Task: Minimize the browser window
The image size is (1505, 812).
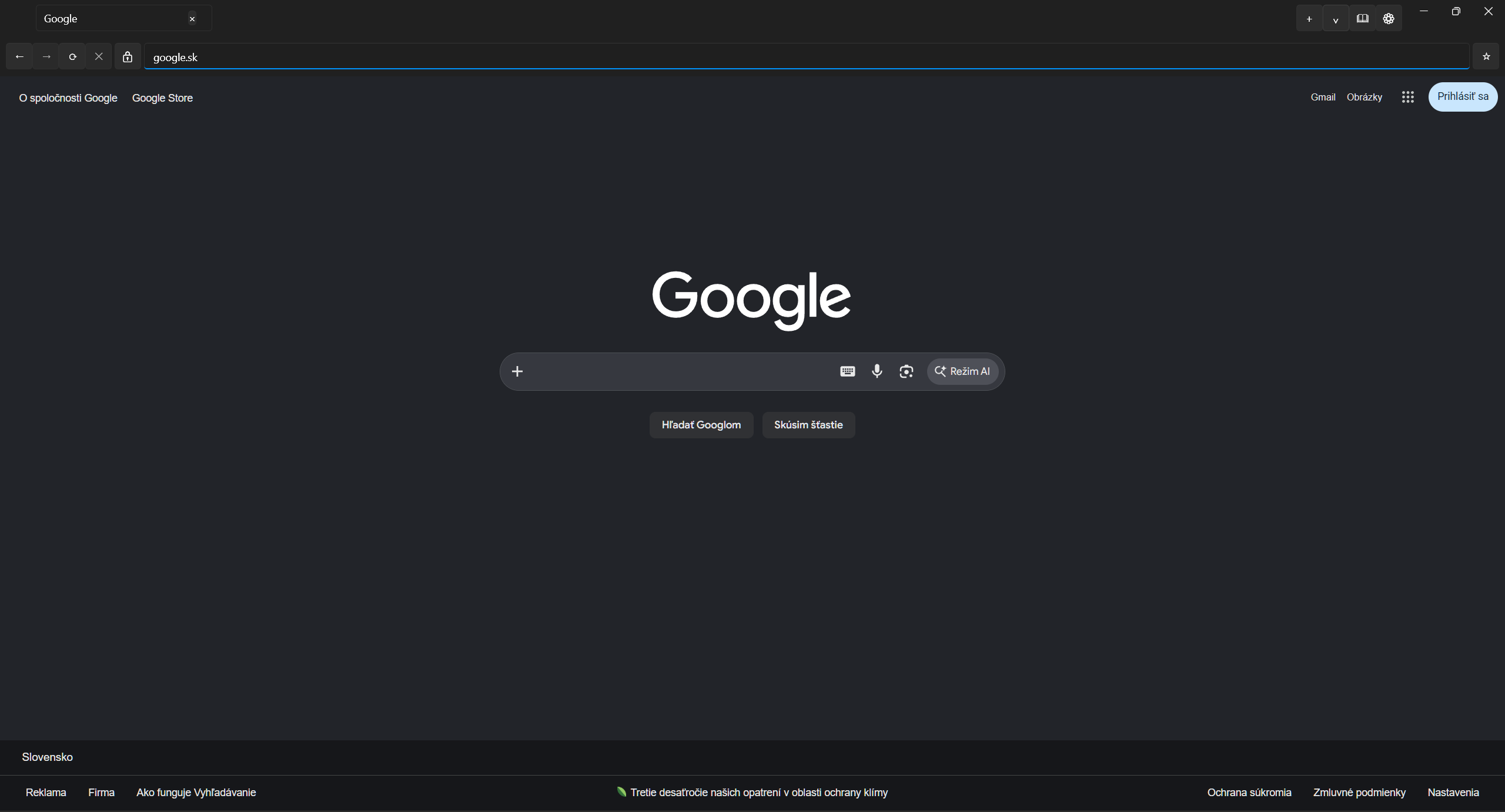Action: click(1423, 11)
